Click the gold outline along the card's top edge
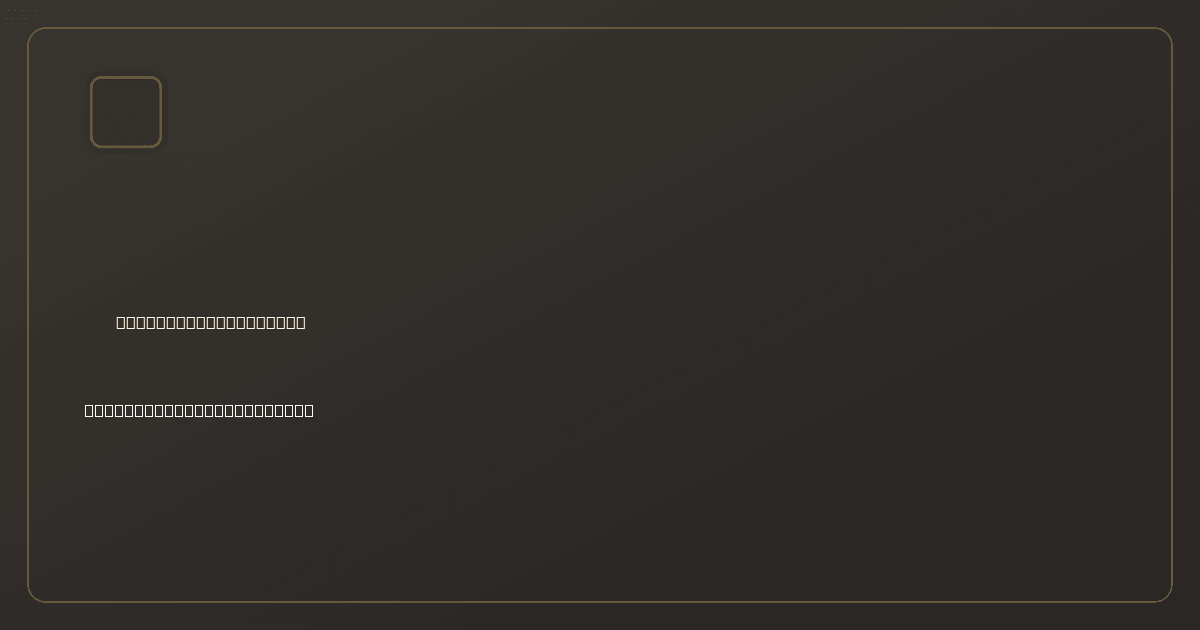 tap(600, 28)
